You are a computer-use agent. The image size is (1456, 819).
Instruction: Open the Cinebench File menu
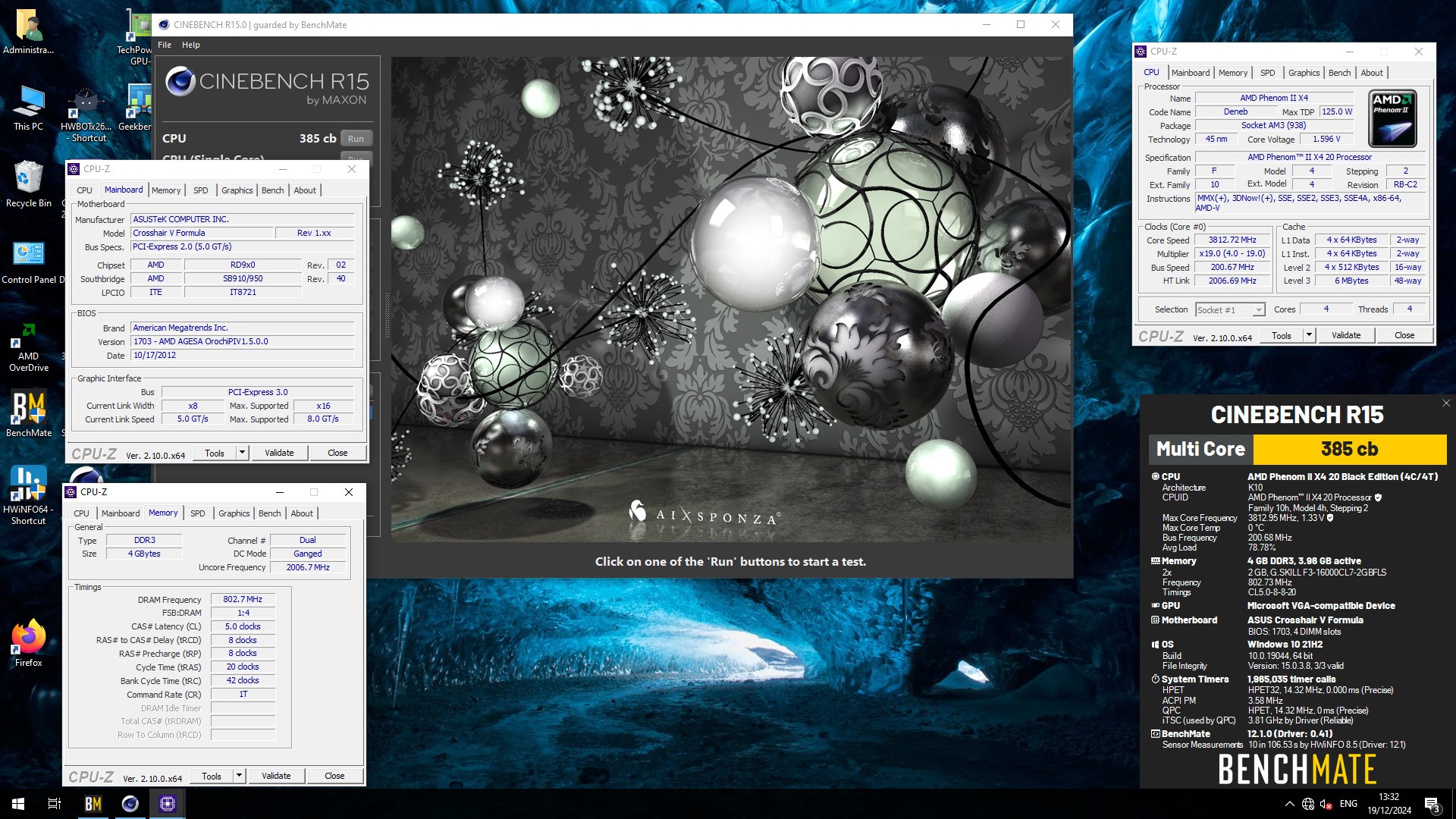165,45
